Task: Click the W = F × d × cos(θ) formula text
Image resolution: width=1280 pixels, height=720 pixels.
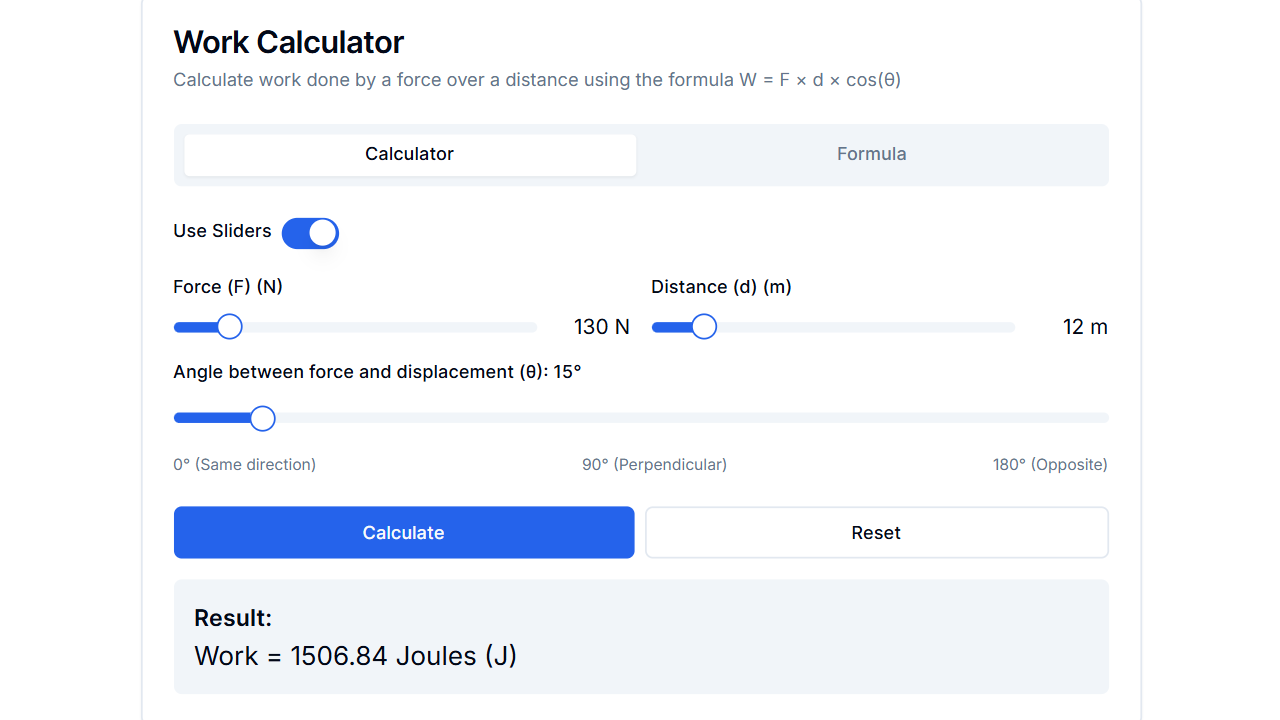Action: [x=818, y=79]
